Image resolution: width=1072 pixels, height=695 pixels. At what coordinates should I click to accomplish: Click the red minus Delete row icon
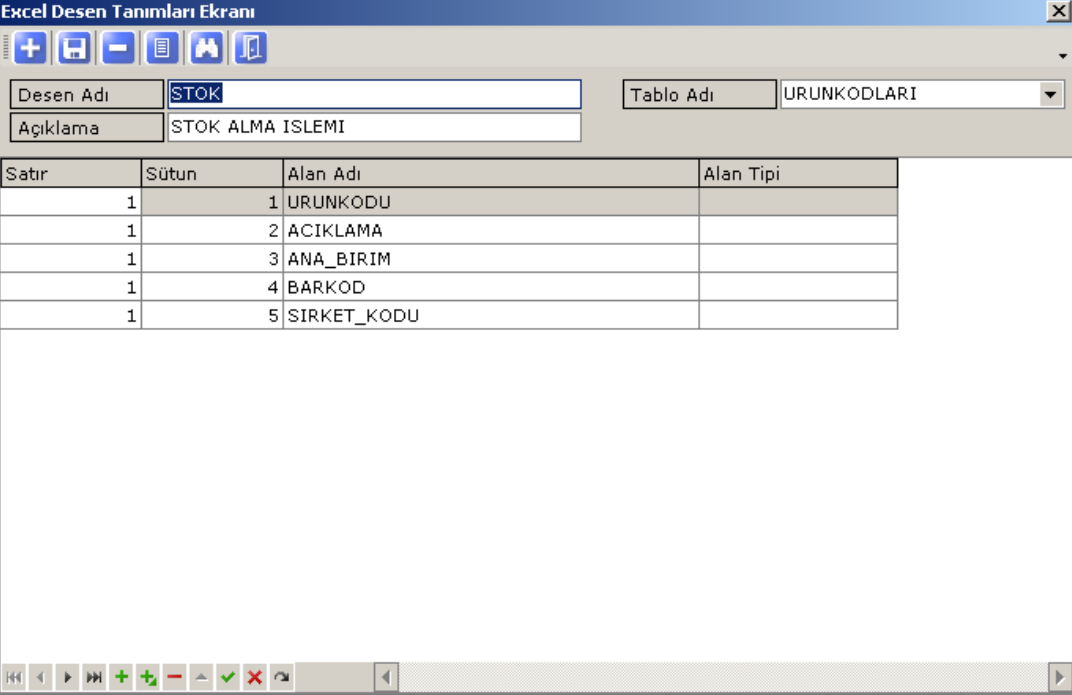[x=174, y=677]
